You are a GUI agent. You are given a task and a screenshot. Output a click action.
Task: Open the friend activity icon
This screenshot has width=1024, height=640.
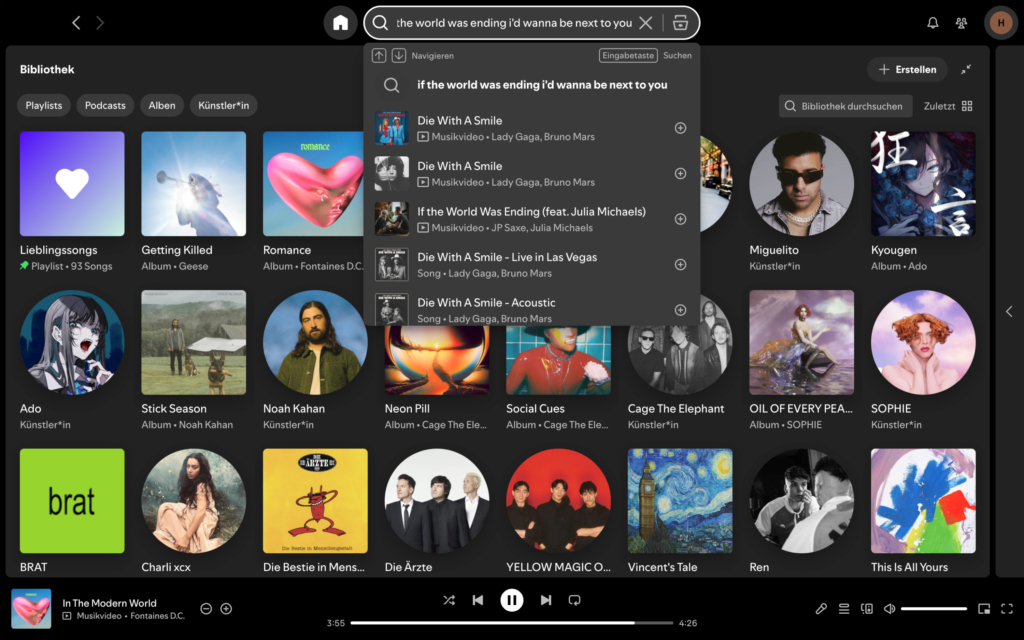tap(960, 22)
